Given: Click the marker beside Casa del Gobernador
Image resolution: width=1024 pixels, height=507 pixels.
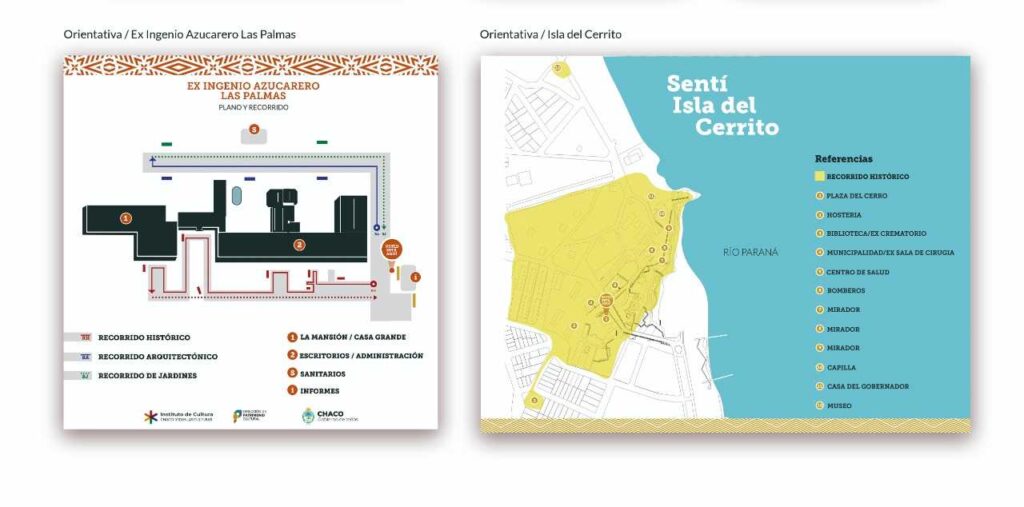Looking at the screenshot, I should coord(820,386).
